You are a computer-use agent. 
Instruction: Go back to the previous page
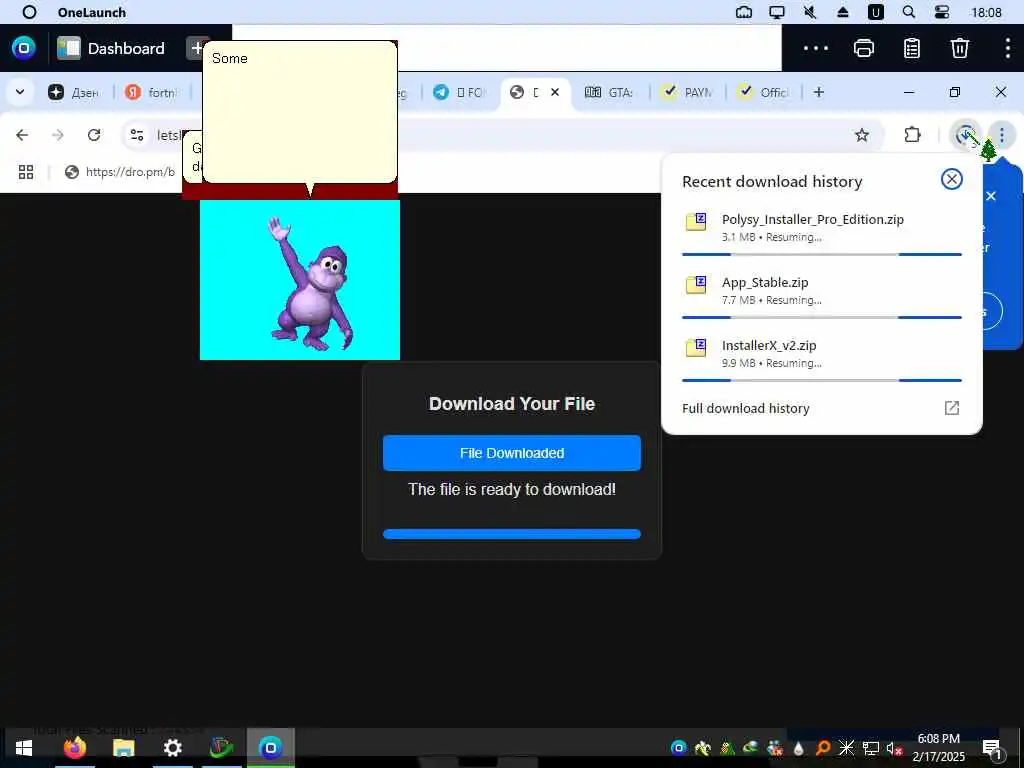click(22, 135)
